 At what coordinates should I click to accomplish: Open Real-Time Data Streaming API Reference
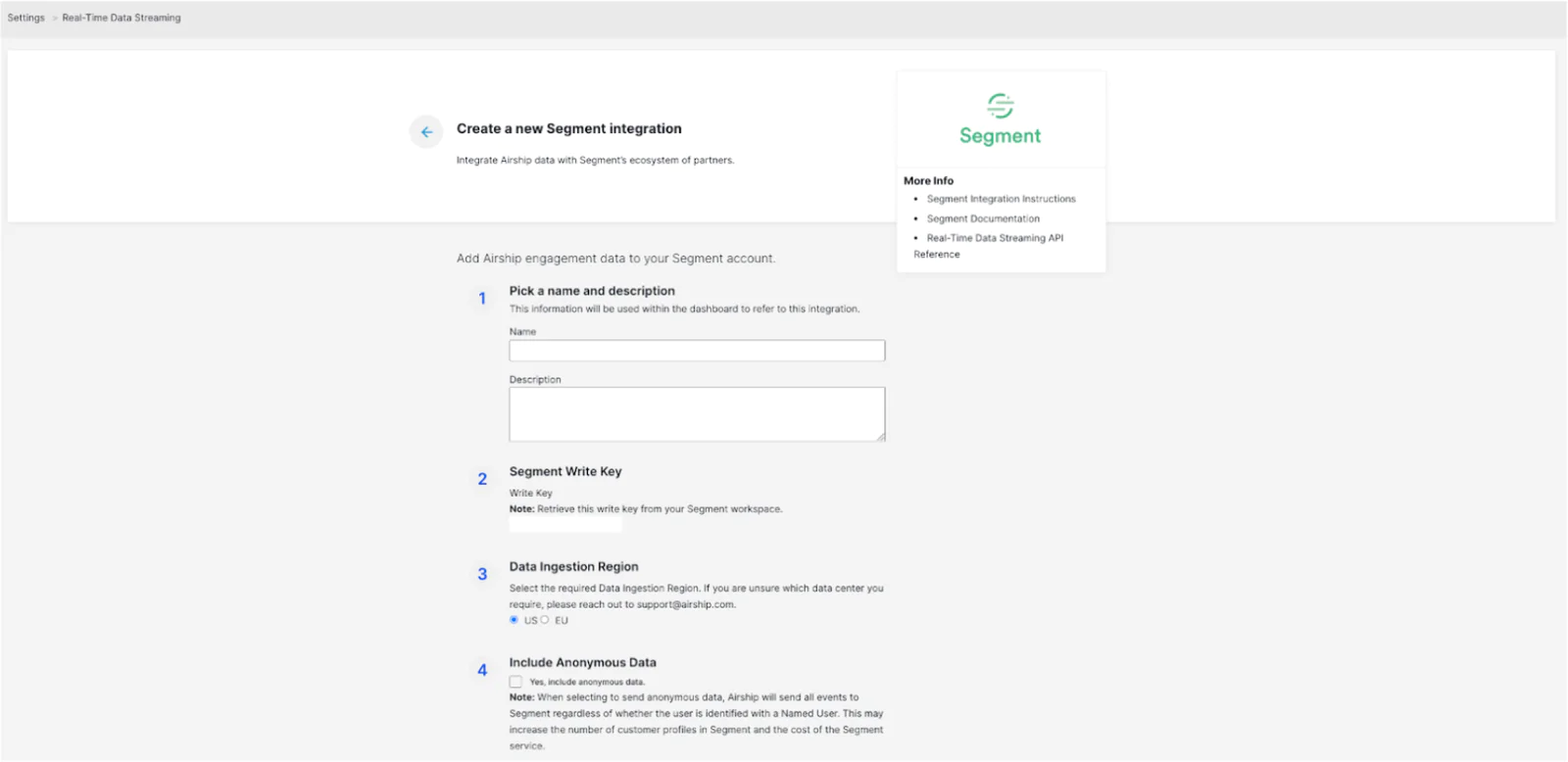point(994,238)
